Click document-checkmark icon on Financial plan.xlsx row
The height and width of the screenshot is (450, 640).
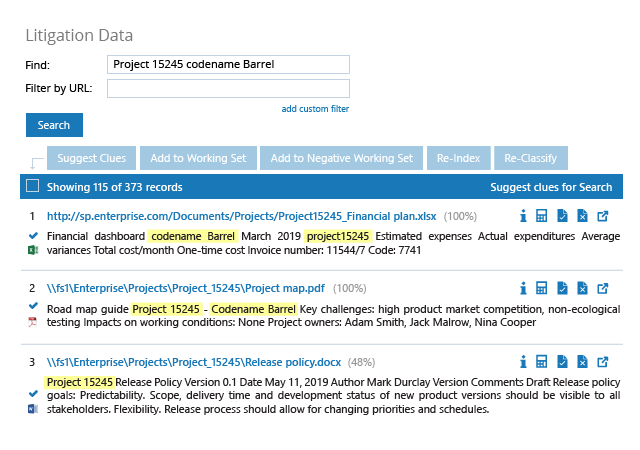click(x=562, y=216)
